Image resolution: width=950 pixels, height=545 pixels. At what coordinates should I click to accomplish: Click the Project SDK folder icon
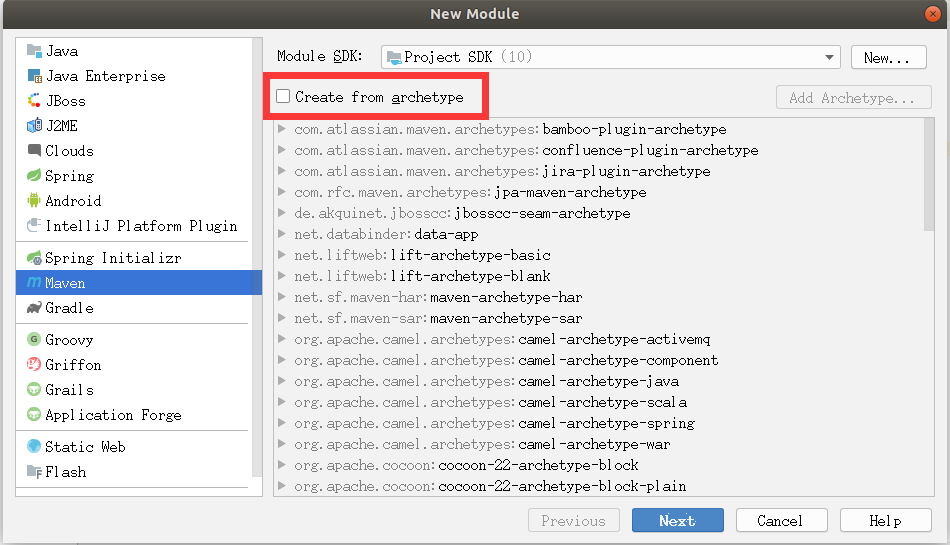394,58
